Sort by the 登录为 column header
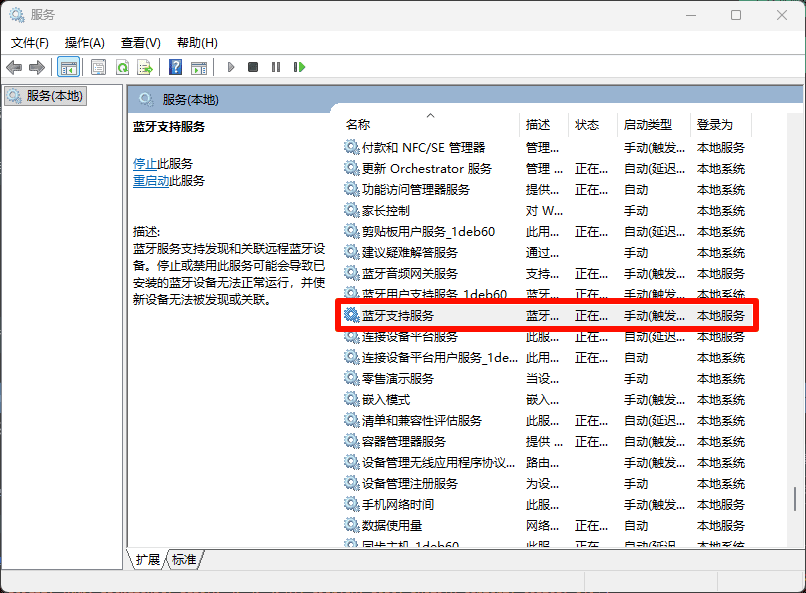 point(721,124)
